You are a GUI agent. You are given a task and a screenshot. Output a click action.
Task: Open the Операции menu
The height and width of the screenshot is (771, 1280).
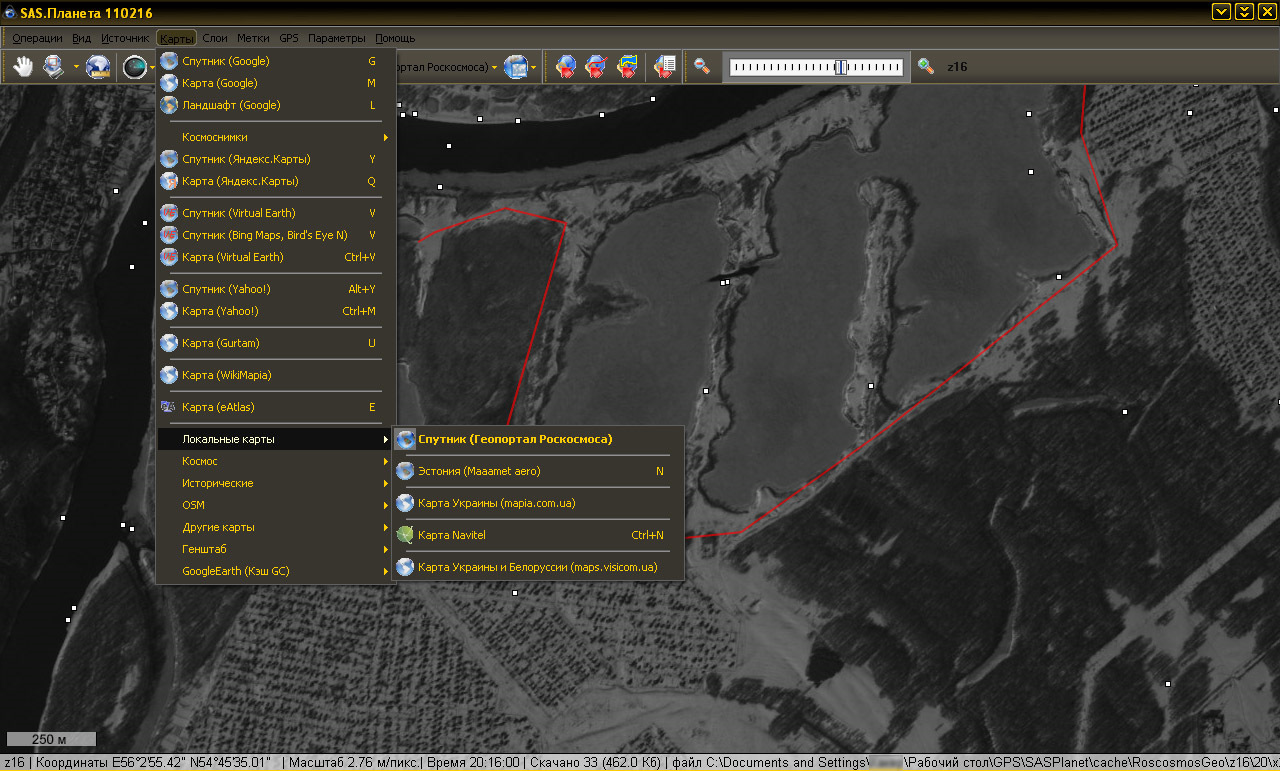[x=37, y=38]
